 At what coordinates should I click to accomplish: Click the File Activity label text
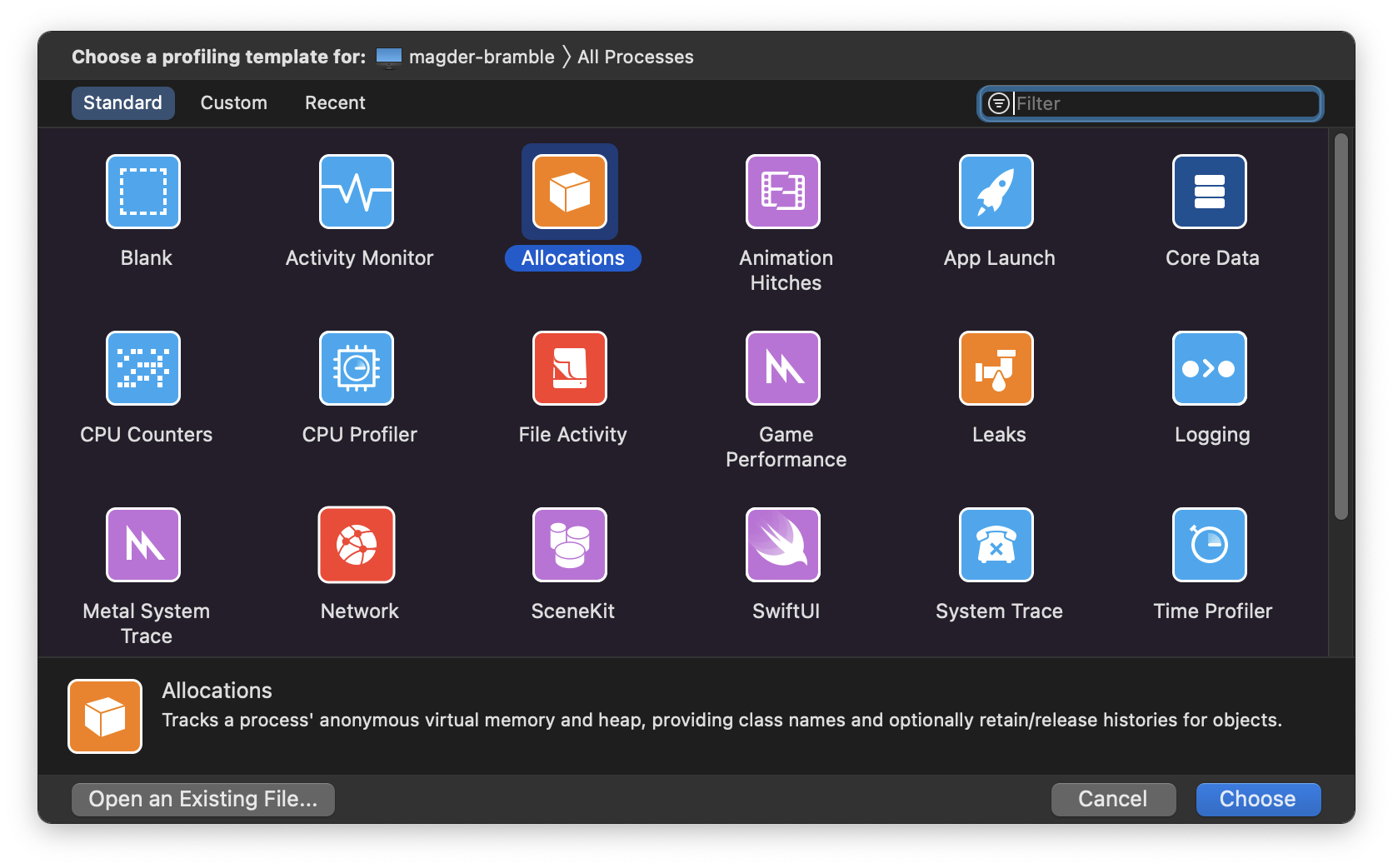573,435
